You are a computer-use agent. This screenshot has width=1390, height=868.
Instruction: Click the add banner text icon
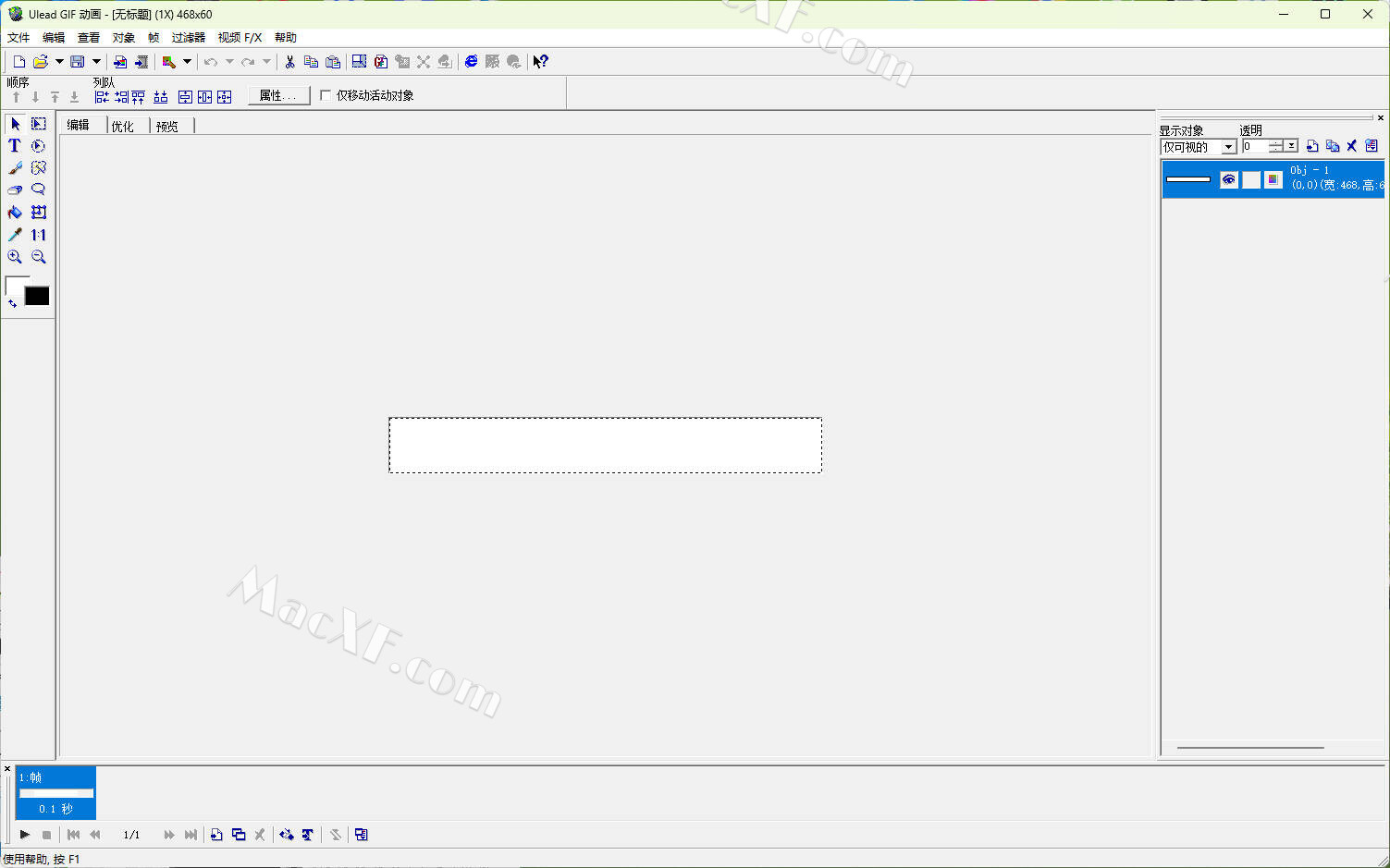(308, 835)
